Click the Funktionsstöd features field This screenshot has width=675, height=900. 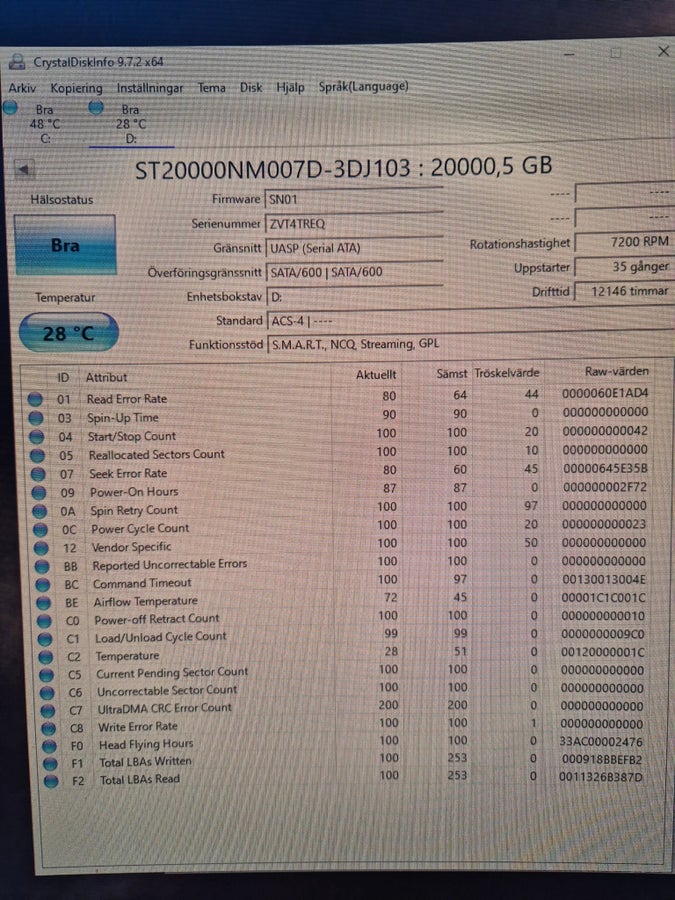coord(470,344)
